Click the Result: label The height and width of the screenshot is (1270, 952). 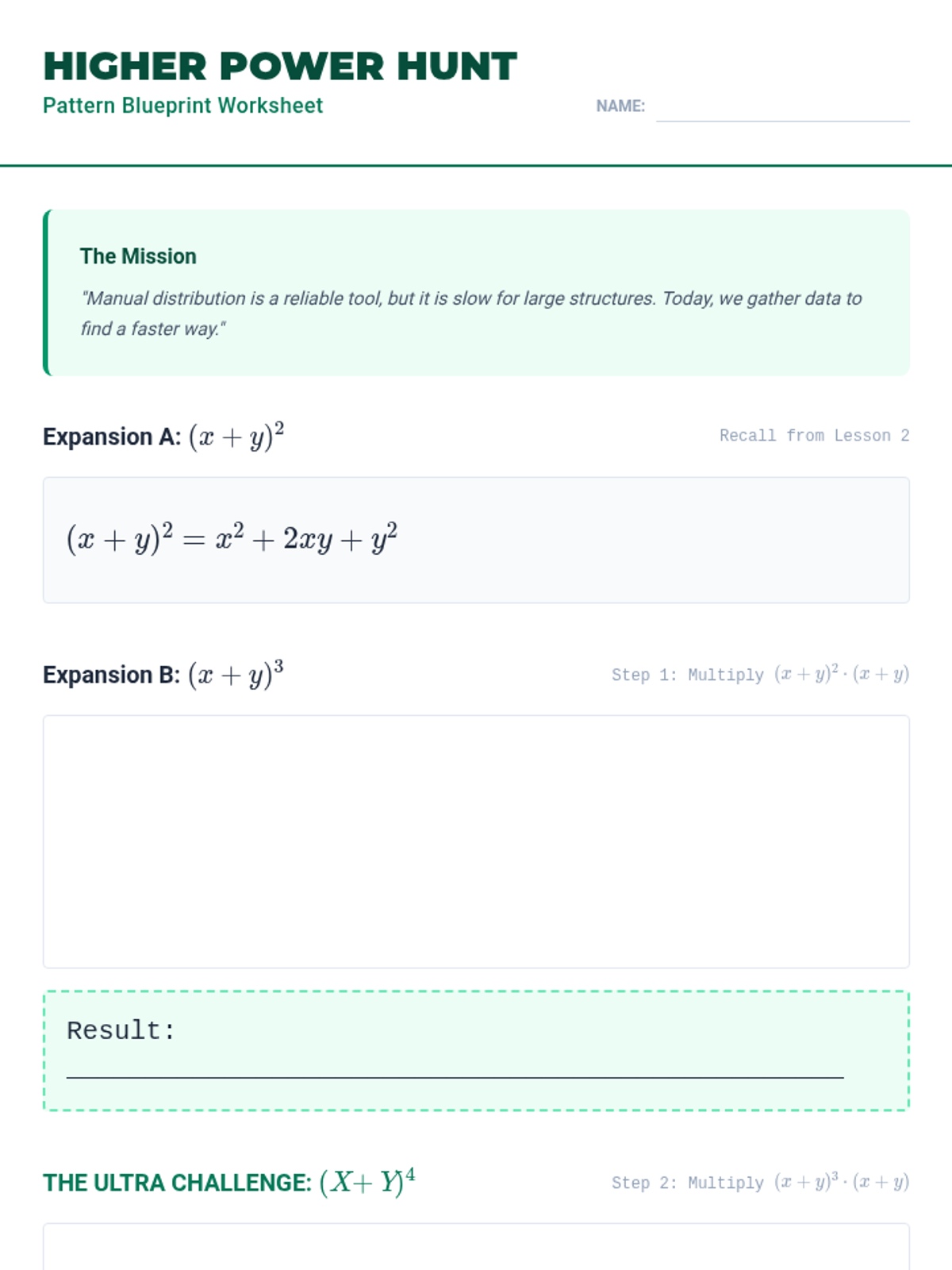click(121, 1030)
